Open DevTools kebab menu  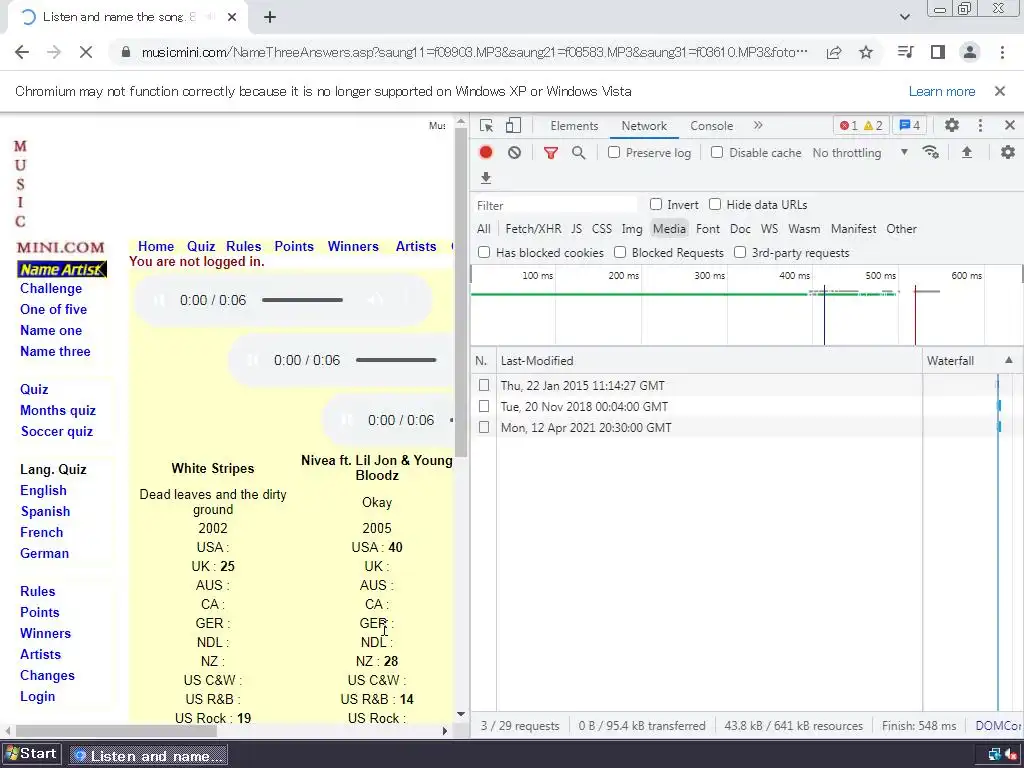pos(980,125)
